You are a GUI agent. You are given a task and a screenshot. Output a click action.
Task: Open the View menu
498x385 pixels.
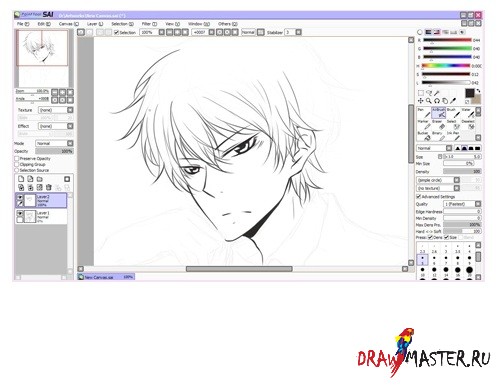point(173,24)
